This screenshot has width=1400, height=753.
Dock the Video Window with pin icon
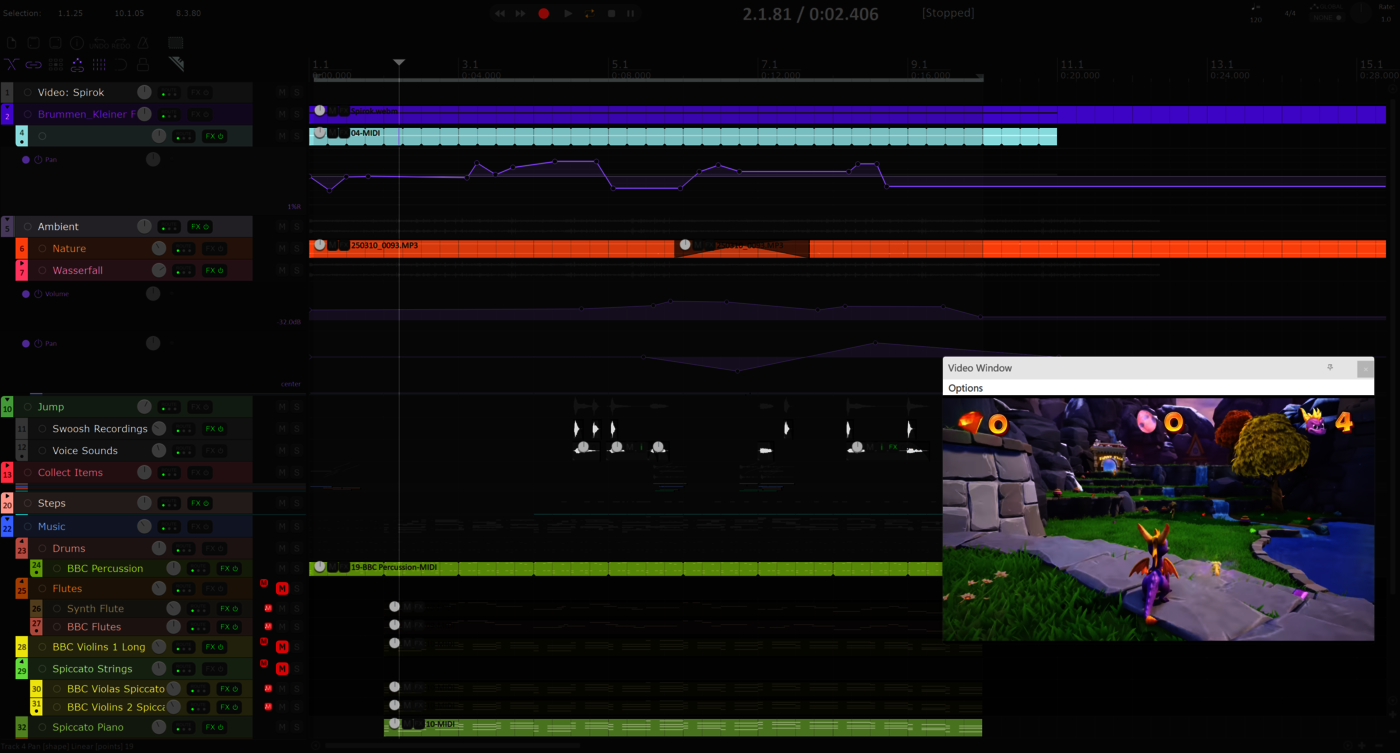click(x=1330, y=368)
